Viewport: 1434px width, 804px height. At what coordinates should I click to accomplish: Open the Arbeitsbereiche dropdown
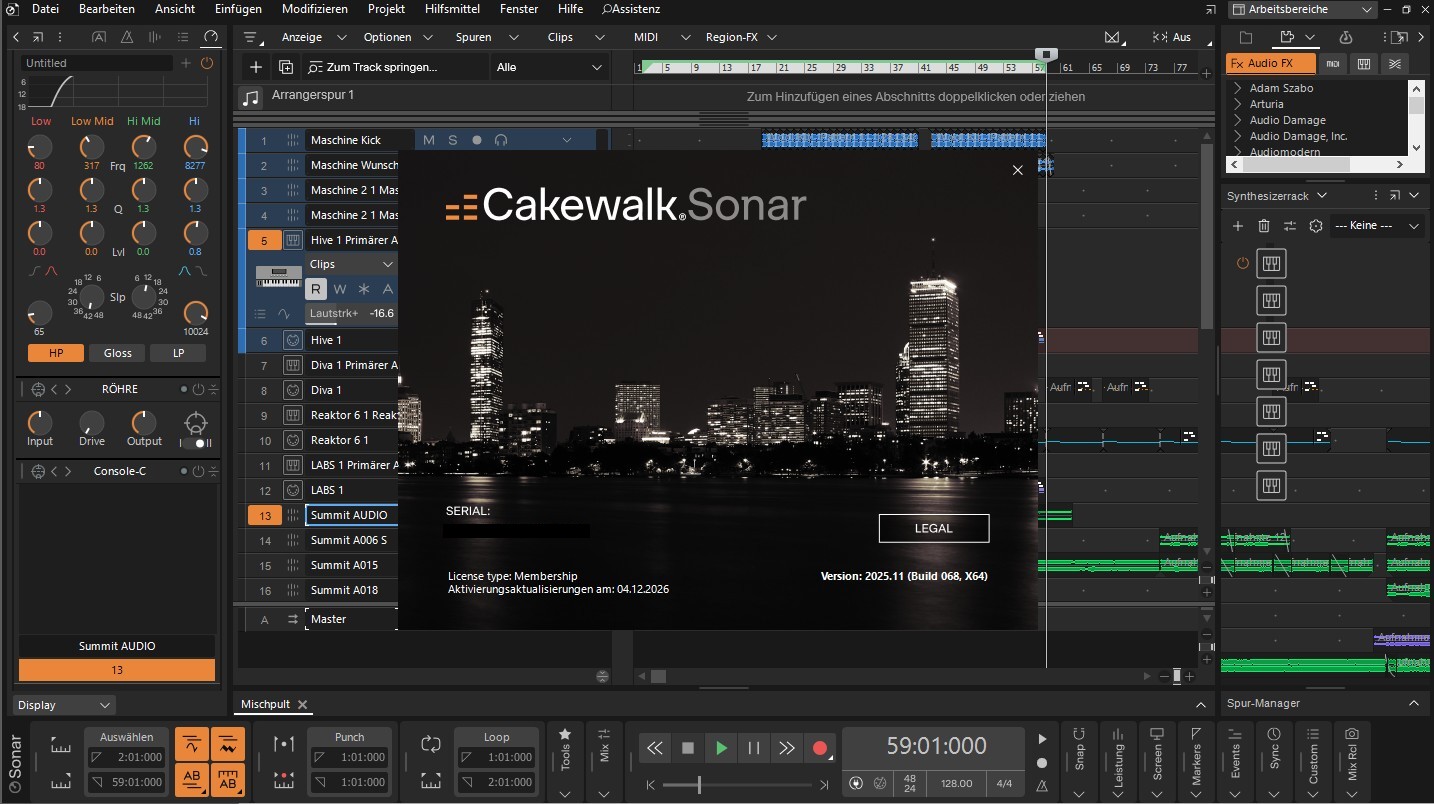pos(1366,9)
